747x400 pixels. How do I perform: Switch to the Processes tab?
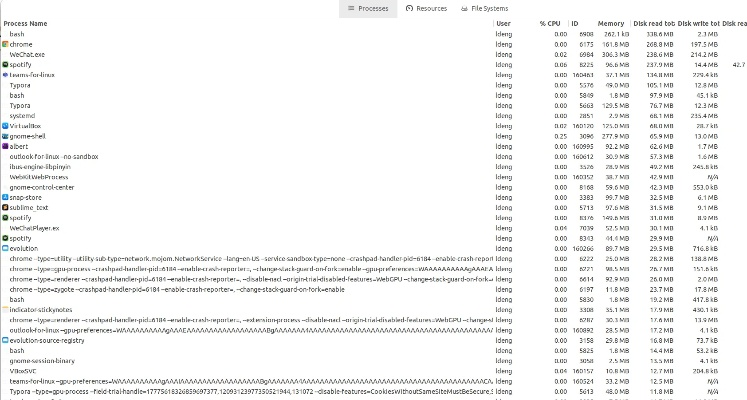point(367,8)
